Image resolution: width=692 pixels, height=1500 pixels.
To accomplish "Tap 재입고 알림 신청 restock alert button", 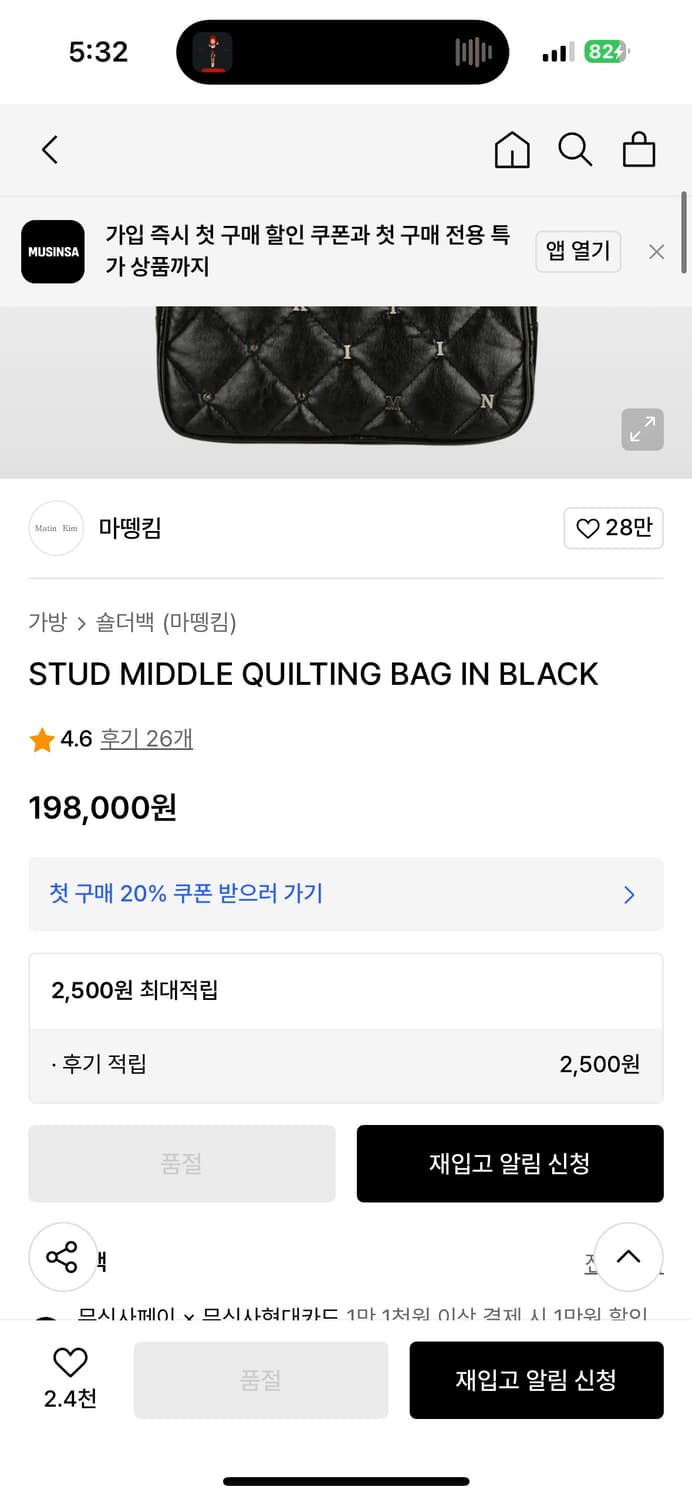I will coord(510,1163).
